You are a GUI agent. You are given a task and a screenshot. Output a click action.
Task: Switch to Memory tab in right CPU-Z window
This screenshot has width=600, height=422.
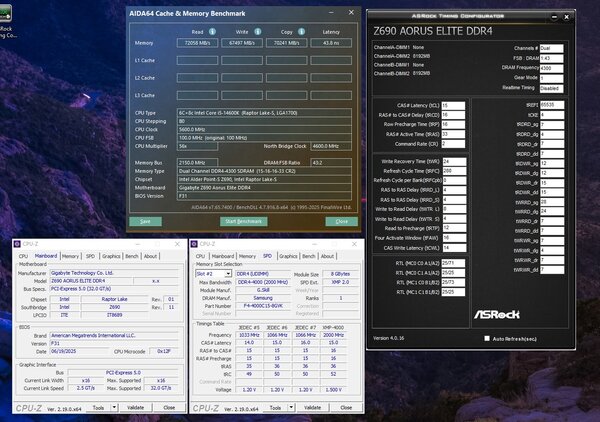click(247, 256)
